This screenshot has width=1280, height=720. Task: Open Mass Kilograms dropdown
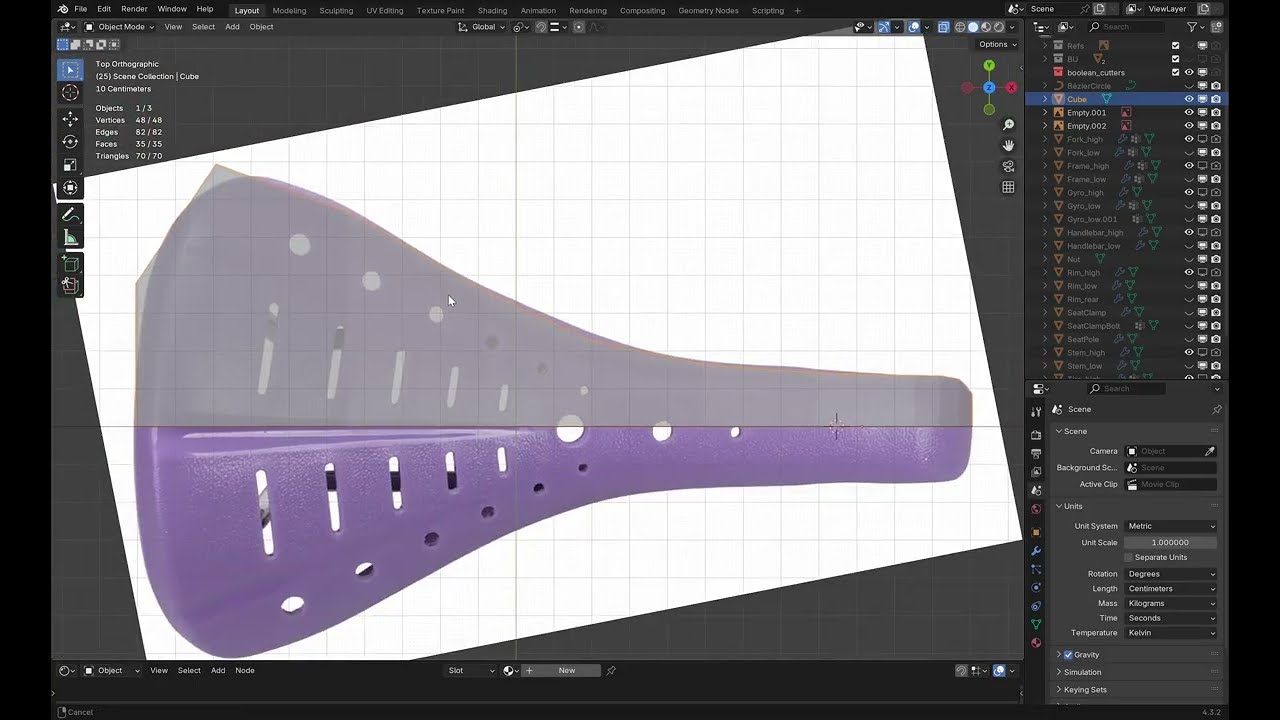(x=1171, y=603)
